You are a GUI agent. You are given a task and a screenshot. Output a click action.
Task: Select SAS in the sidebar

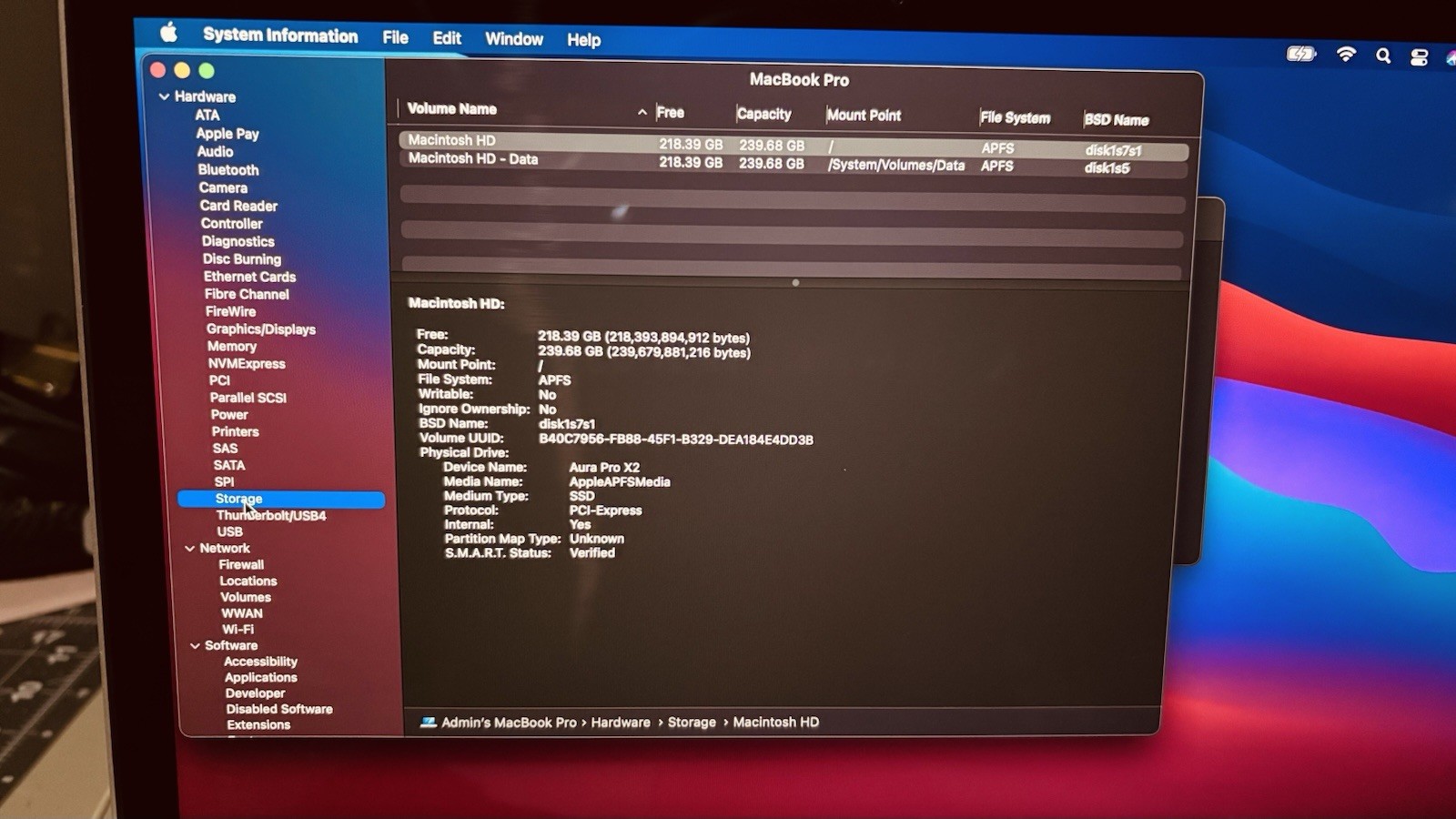225,449
